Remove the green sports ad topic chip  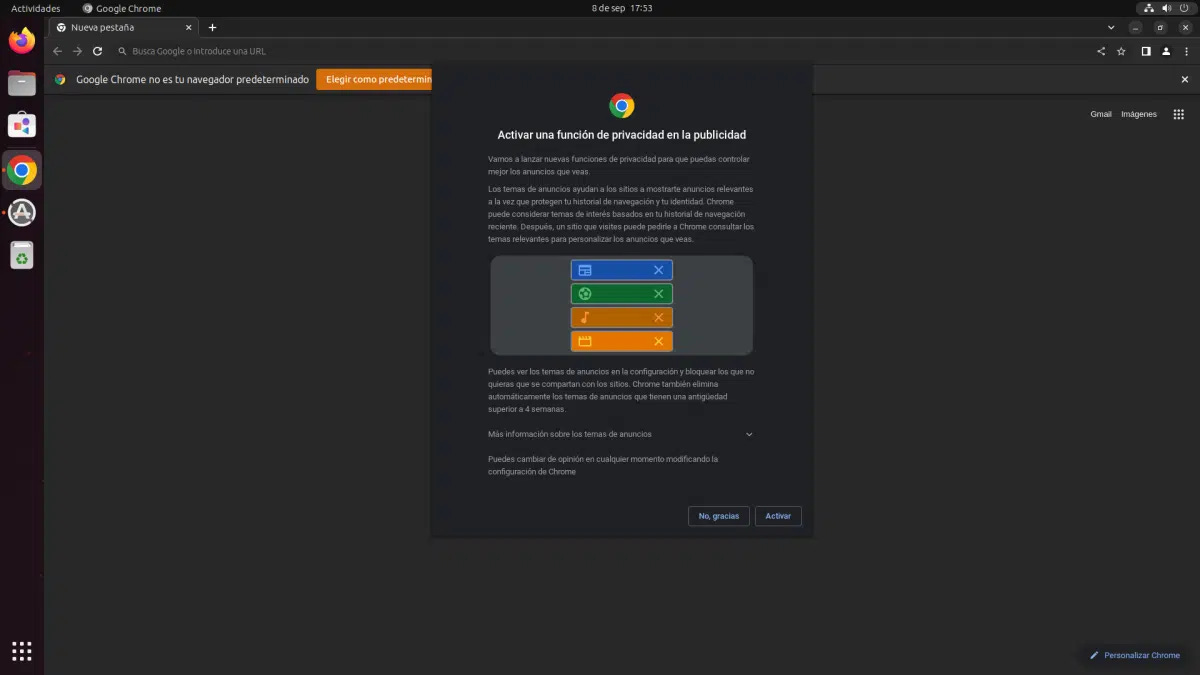(x=658, y=294)
